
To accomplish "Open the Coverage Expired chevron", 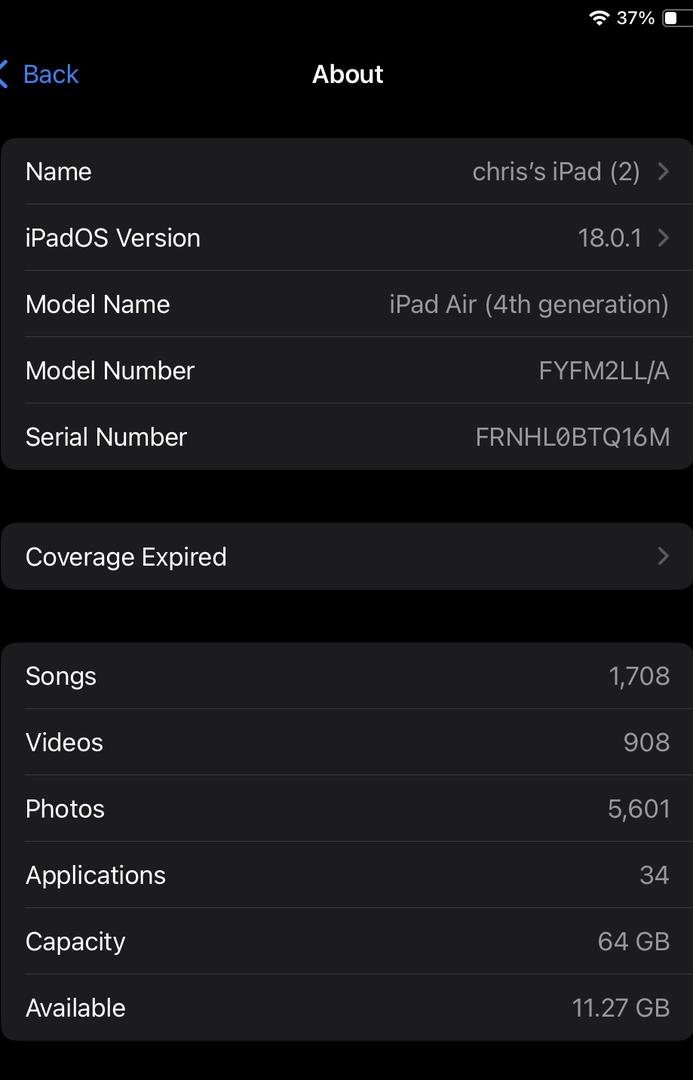I will pos(663,556).
